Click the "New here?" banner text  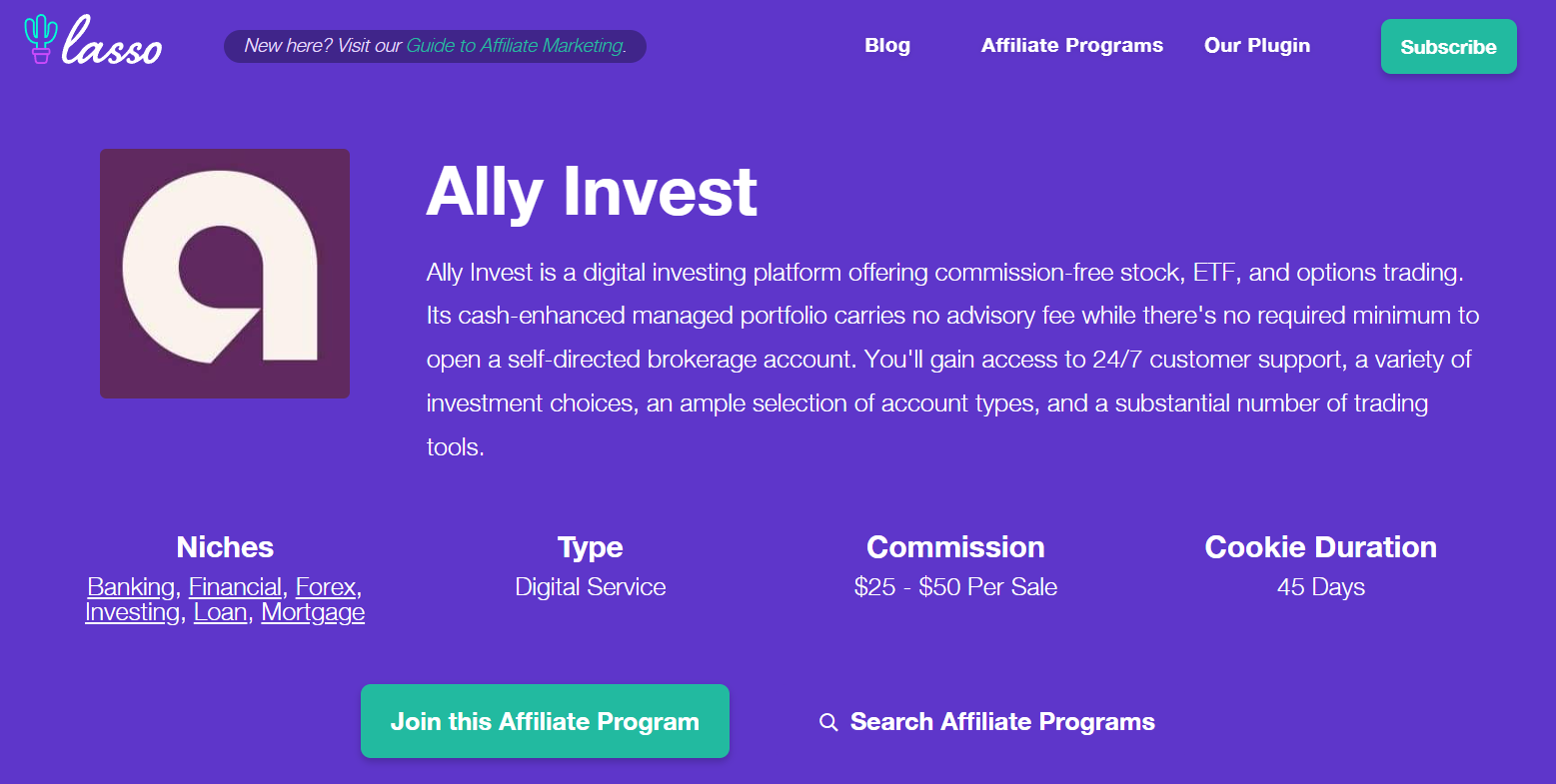(323, 46)
